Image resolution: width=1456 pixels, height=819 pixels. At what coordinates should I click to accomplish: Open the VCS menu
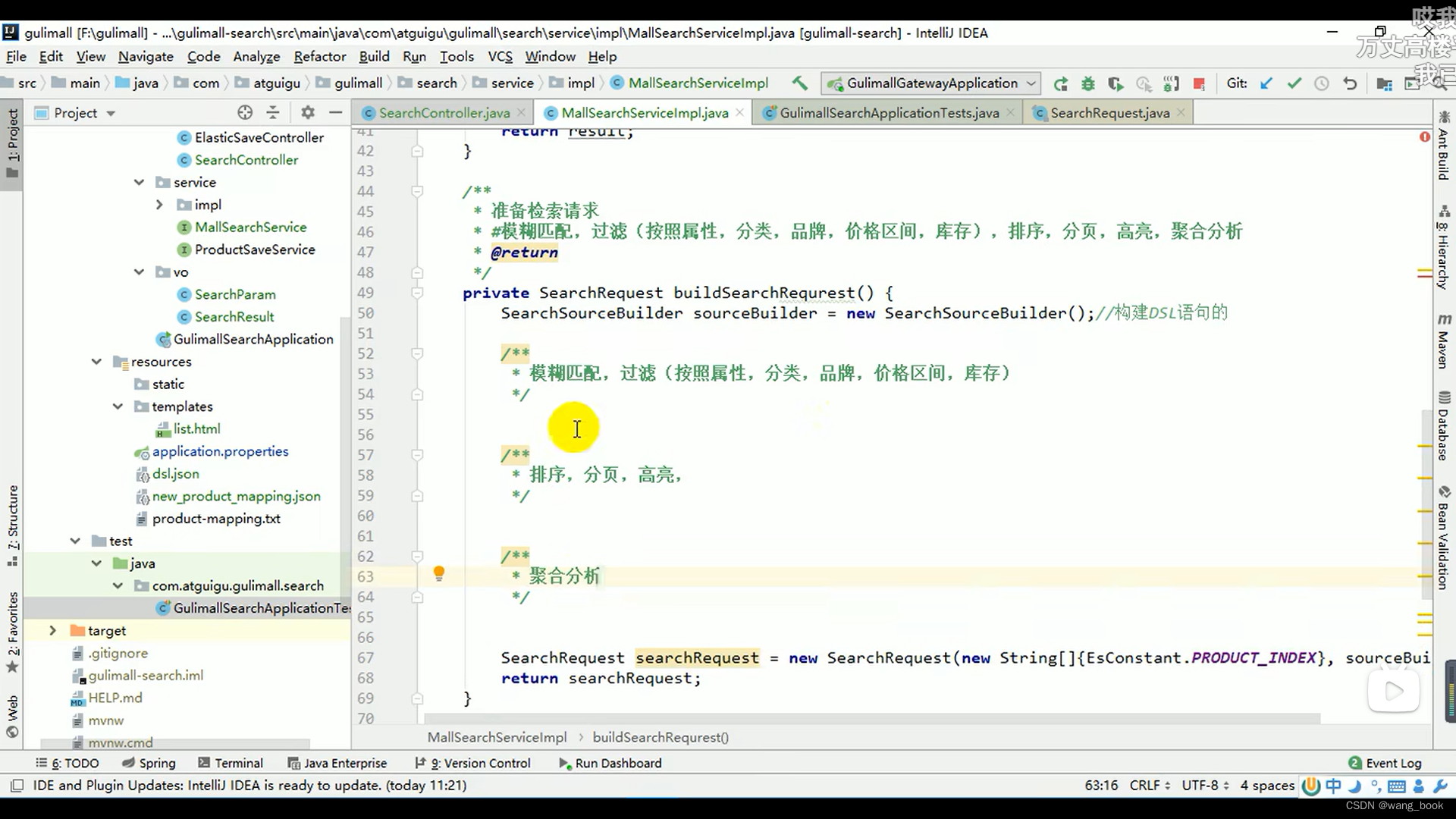tap(500, 57)
